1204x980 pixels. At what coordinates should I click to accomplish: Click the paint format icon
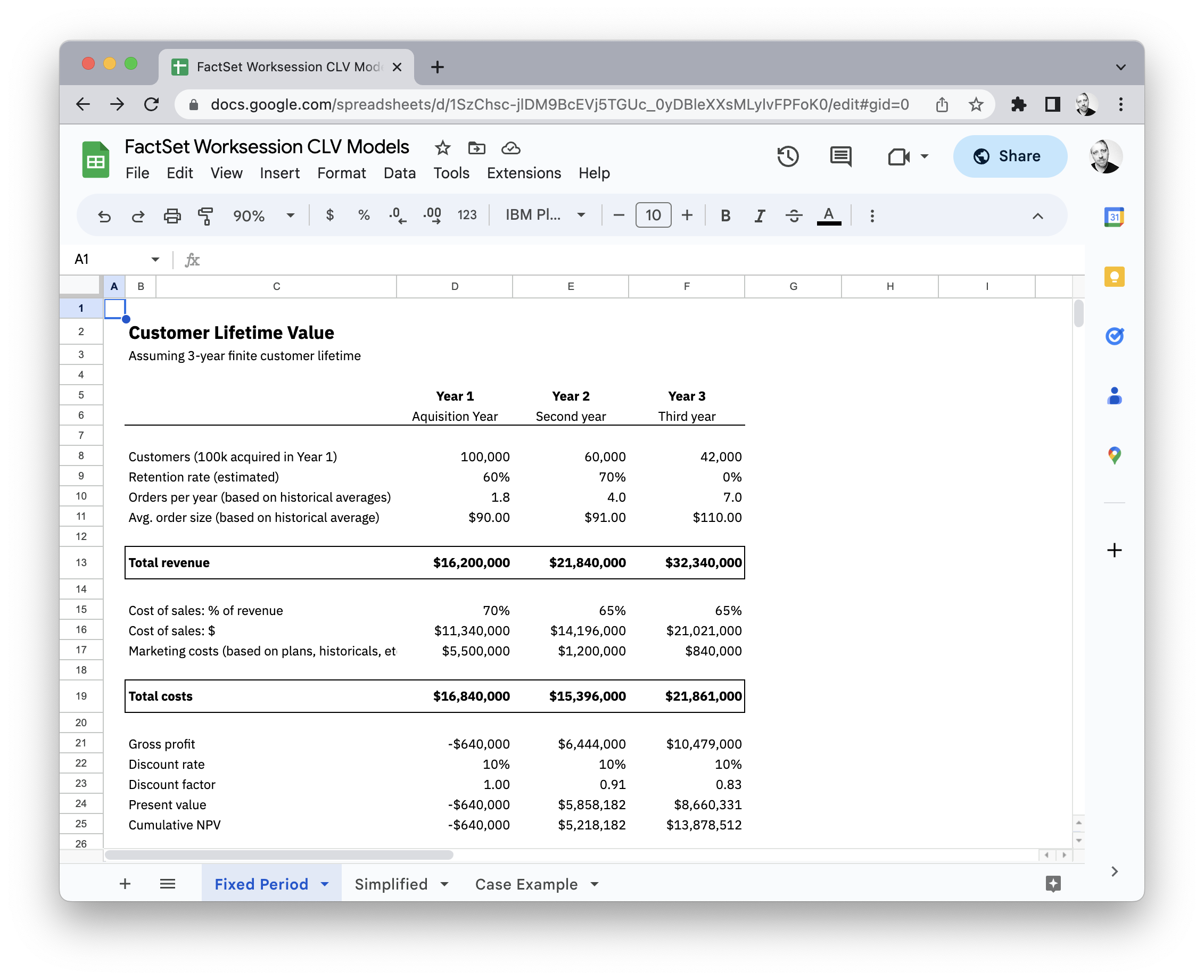[x=205, y=215]
